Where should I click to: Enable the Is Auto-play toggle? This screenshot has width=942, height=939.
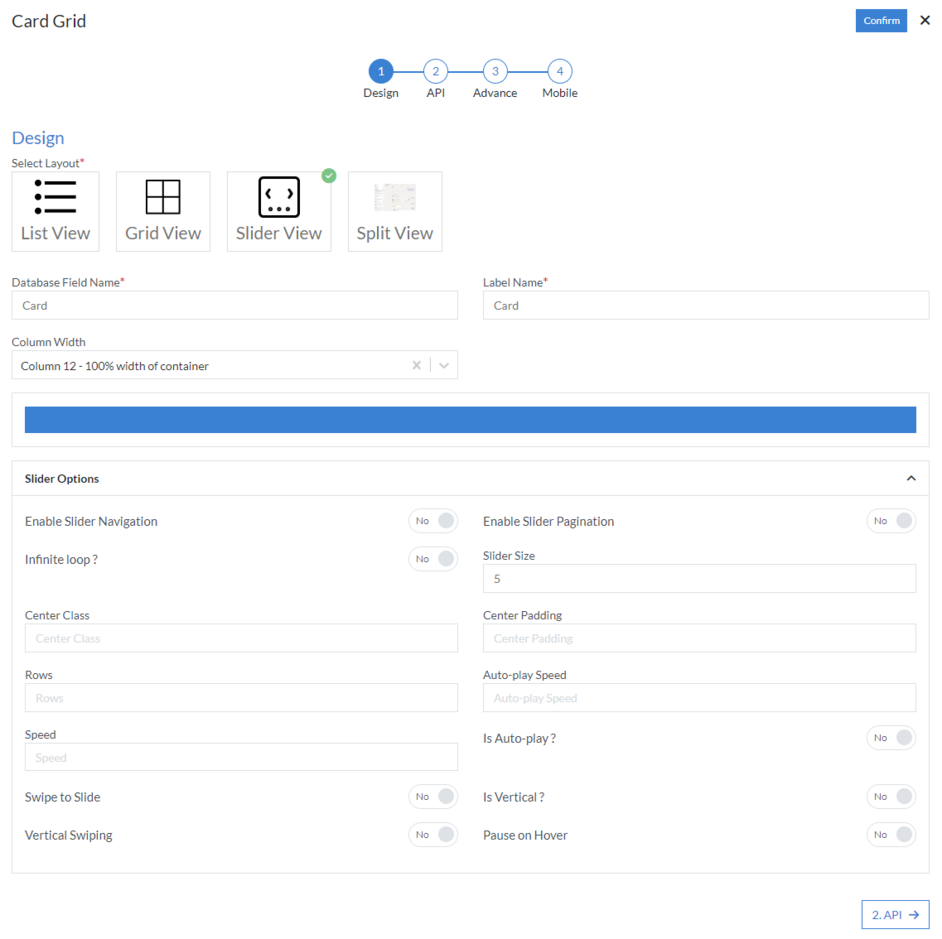[891, 737]
